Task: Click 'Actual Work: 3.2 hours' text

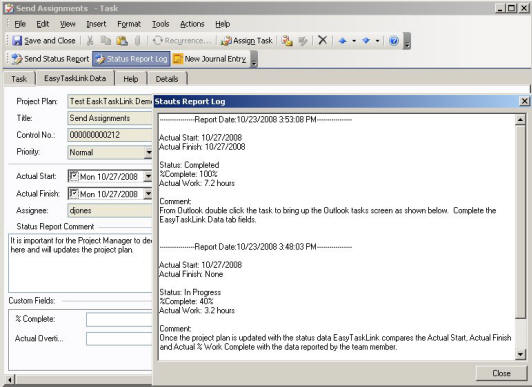Action: pos(197,310)
